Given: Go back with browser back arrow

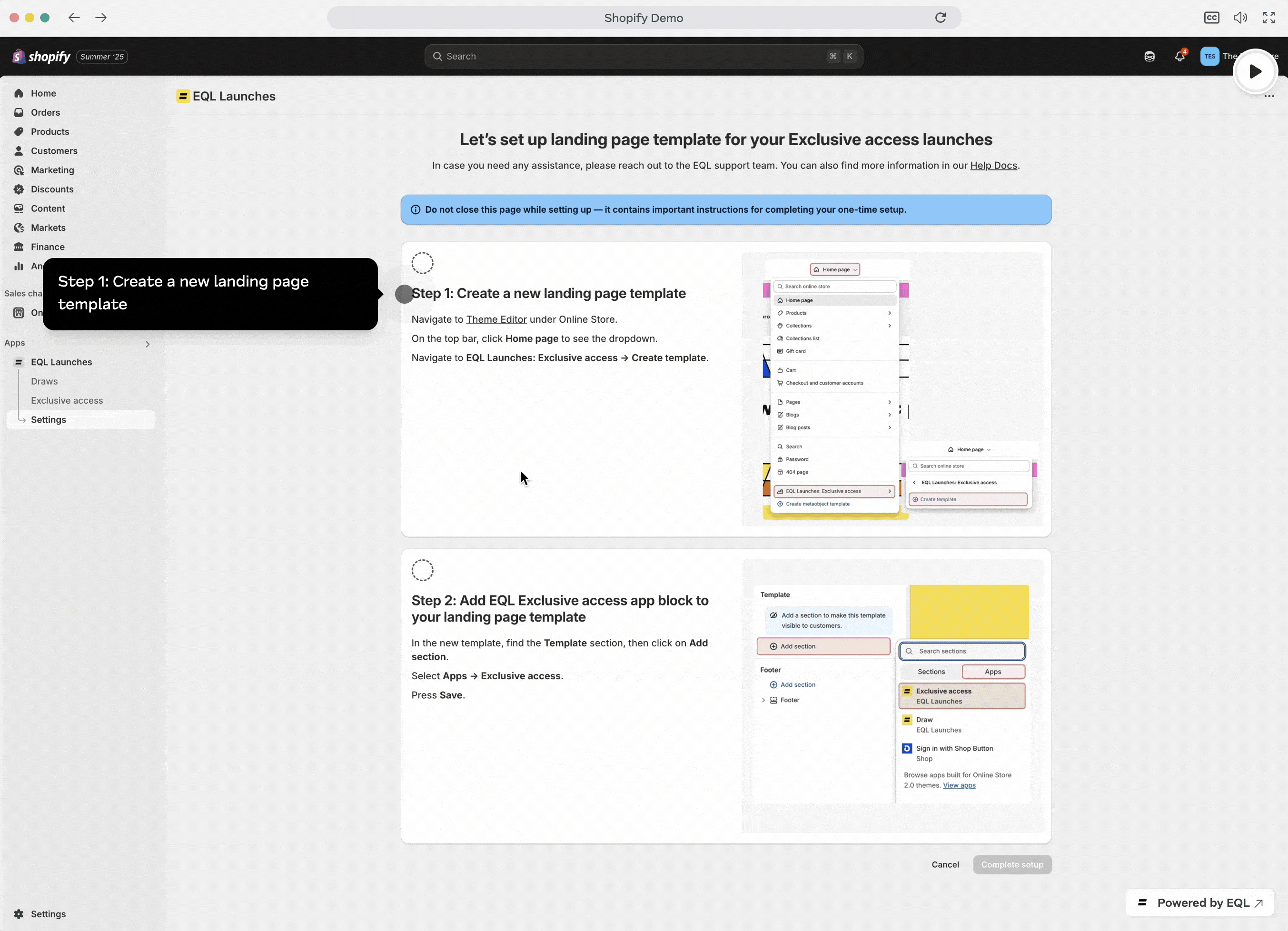Looking at the screenshot, I should 74,18.
